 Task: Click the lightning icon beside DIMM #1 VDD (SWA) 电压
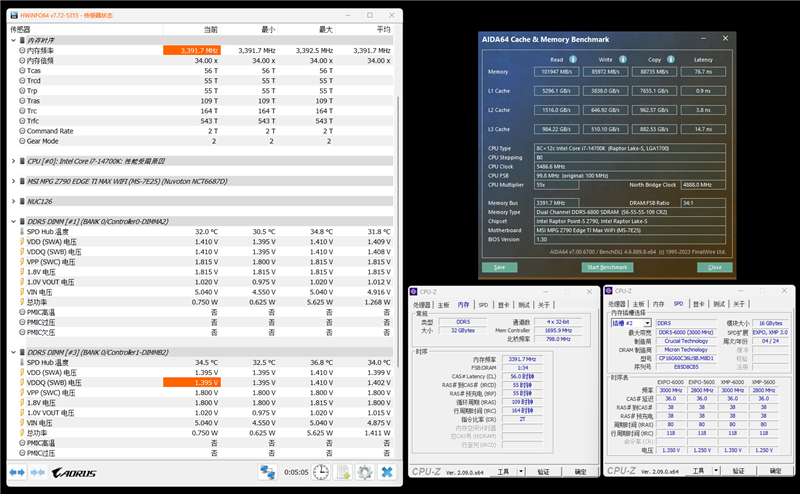pos(22,241)
